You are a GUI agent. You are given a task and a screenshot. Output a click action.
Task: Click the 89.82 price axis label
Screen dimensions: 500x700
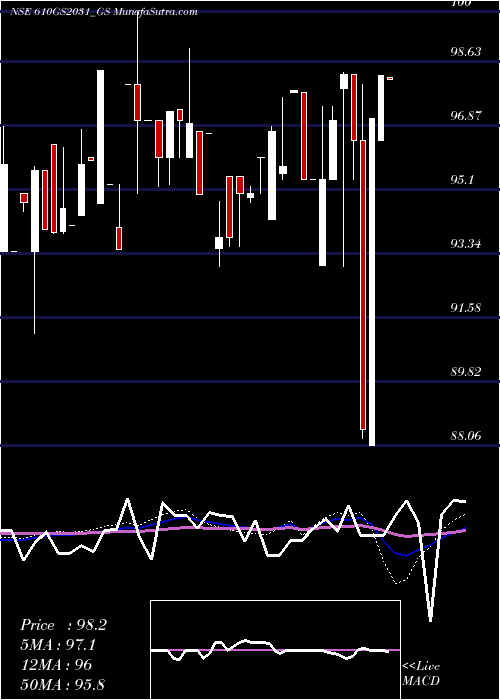466,371
